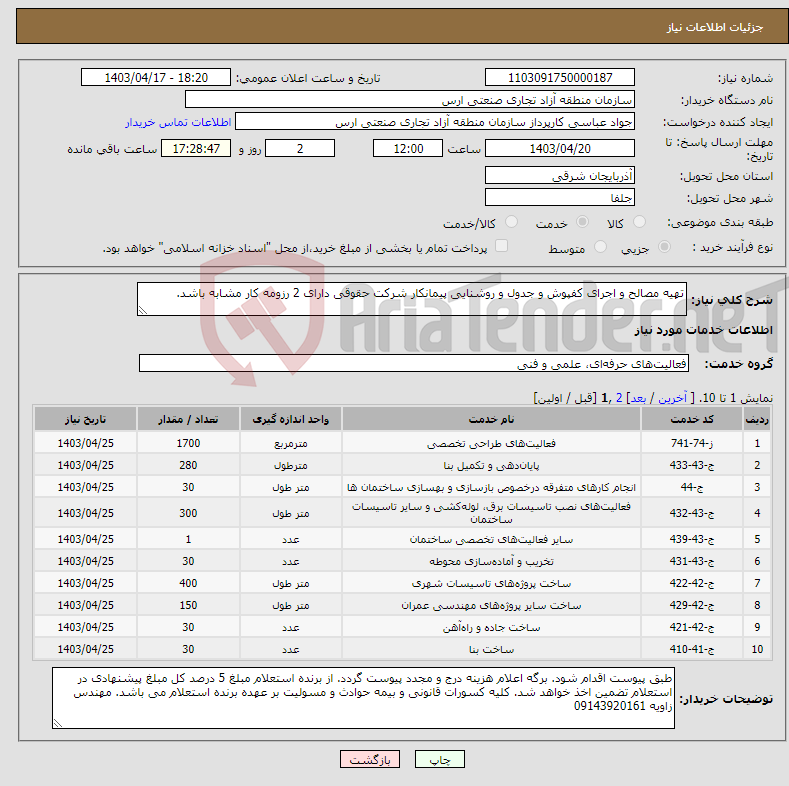The height and width of the screenshot is (786, 789).
Task: Go to بعد page link
Action: (638, 399)
